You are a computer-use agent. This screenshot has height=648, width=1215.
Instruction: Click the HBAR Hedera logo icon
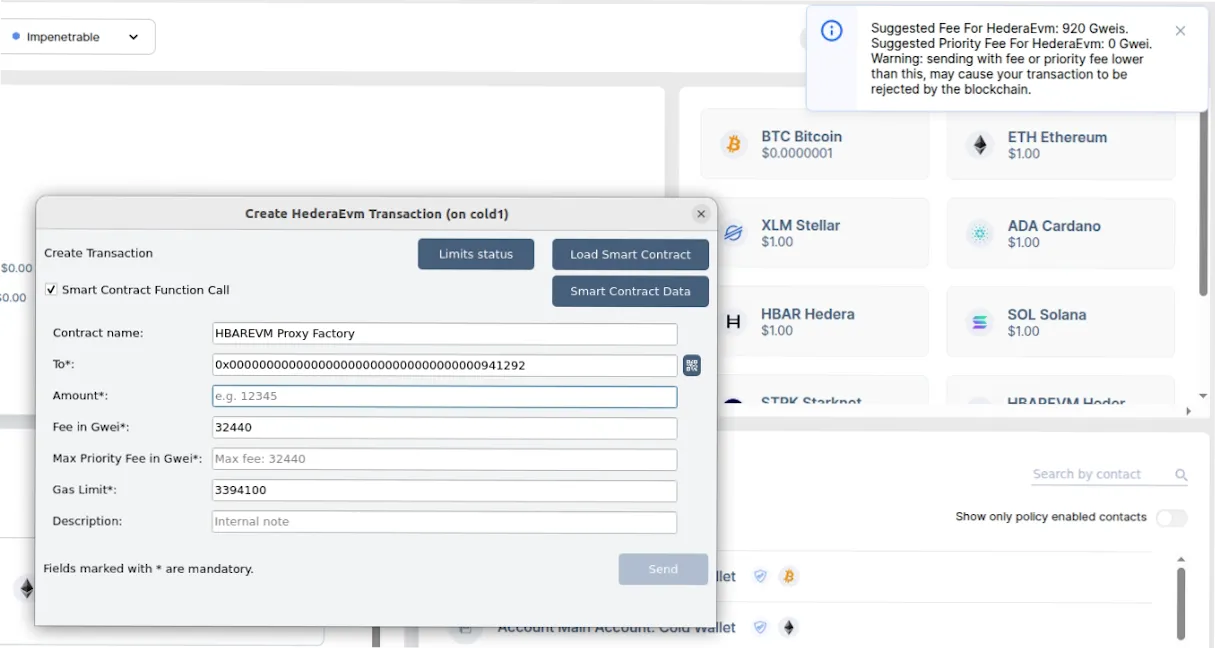733,322
